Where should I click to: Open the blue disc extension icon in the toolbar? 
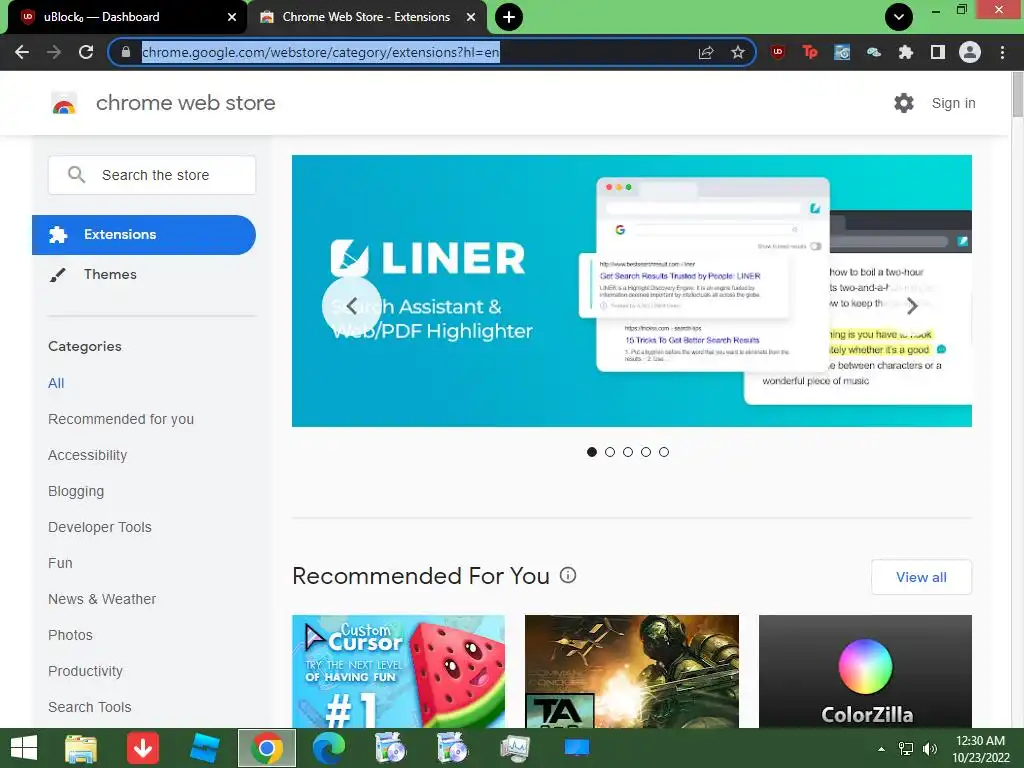click(x=842, y=52)
